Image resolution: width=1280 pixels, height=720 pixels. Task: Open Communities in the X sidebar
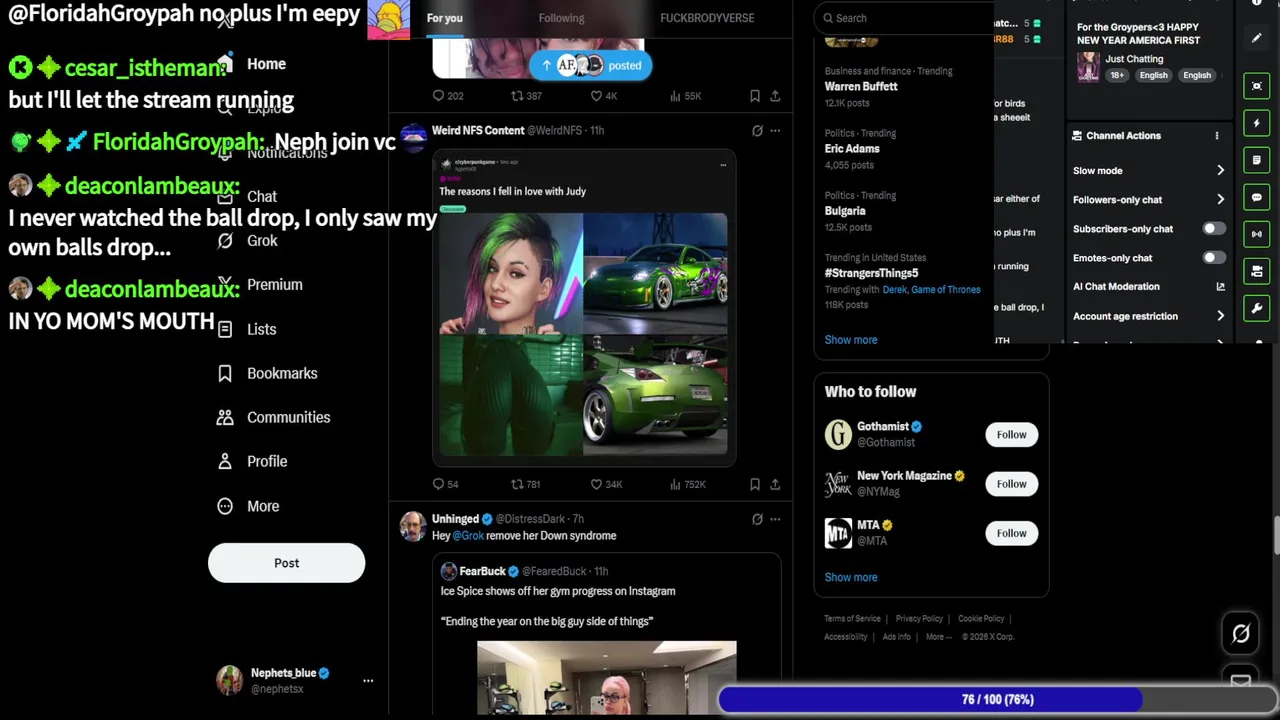click(x=273, y=417)
